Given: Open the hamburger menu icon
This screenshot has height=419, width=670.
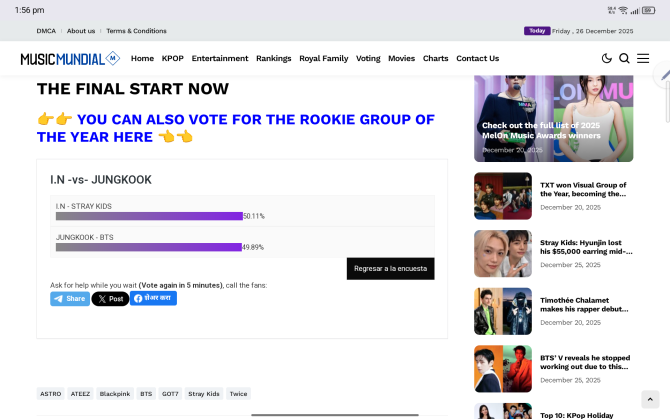Looking at the screenshot, I should pos(643,58).
